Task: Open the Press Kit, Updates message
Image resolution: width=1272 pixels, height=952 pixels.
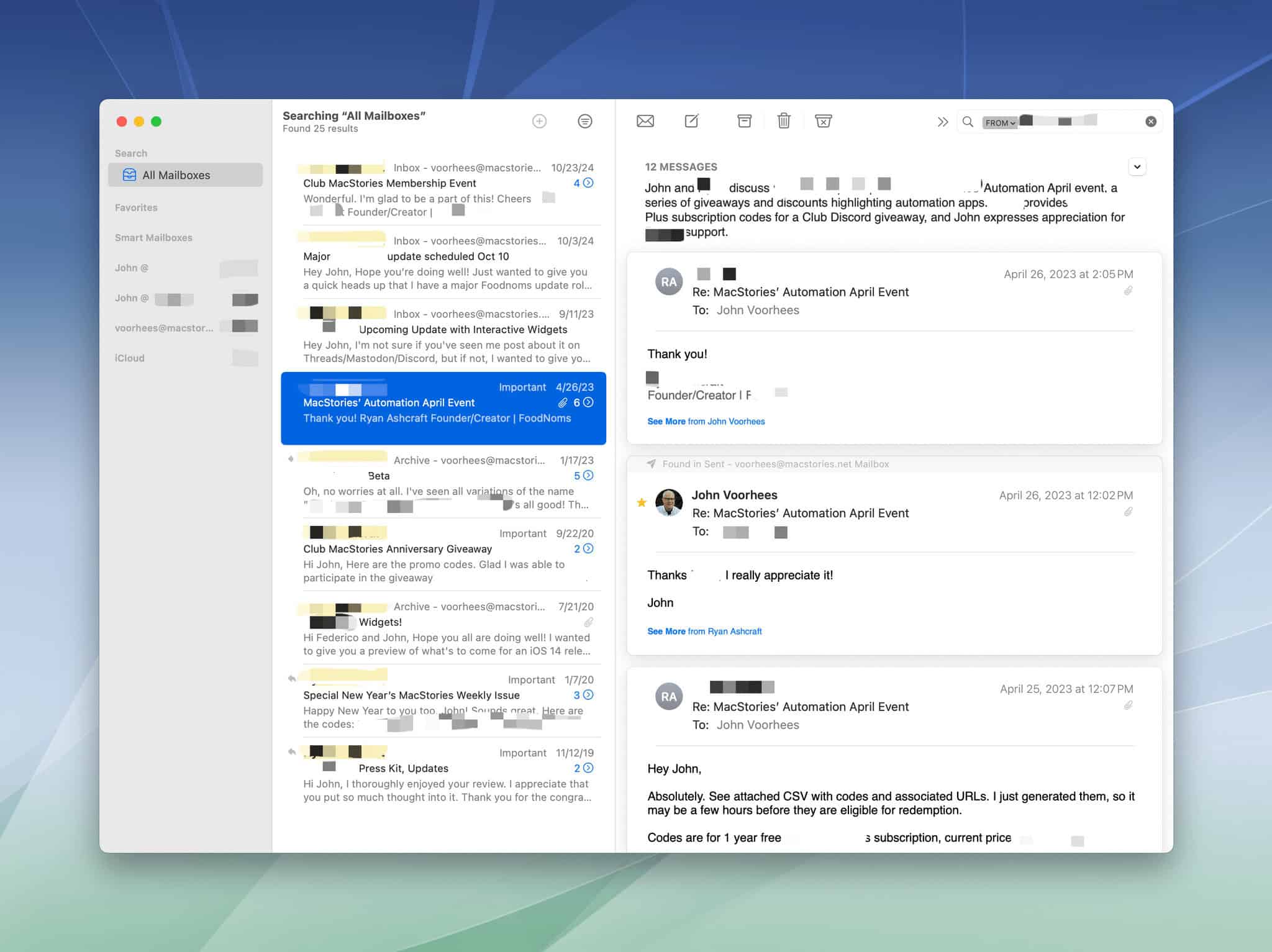Action: tap(443, 775)
